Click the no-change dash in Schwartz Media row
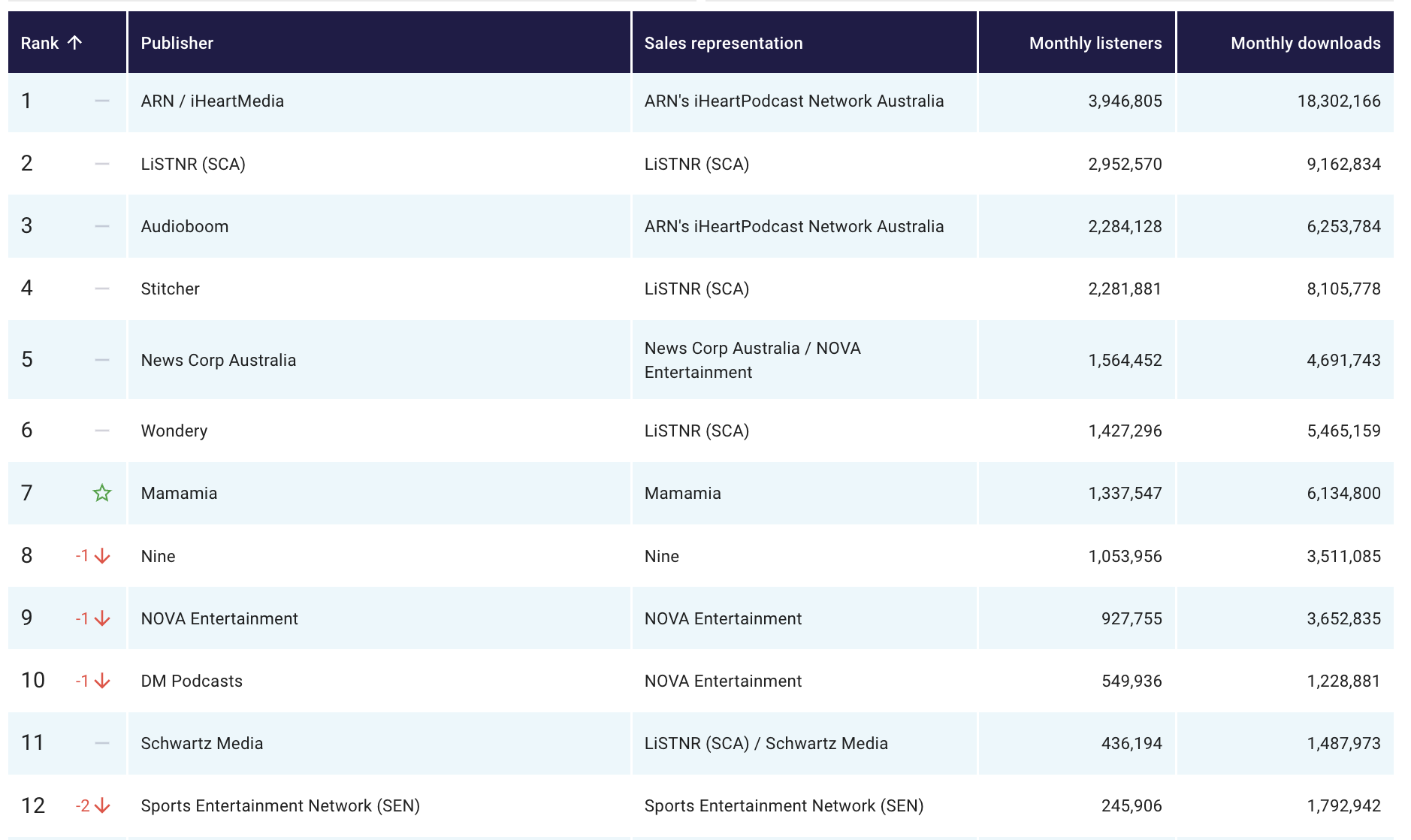Viewport: 1411px width, 840px height. pyautogui.click(x=102, y=743)
